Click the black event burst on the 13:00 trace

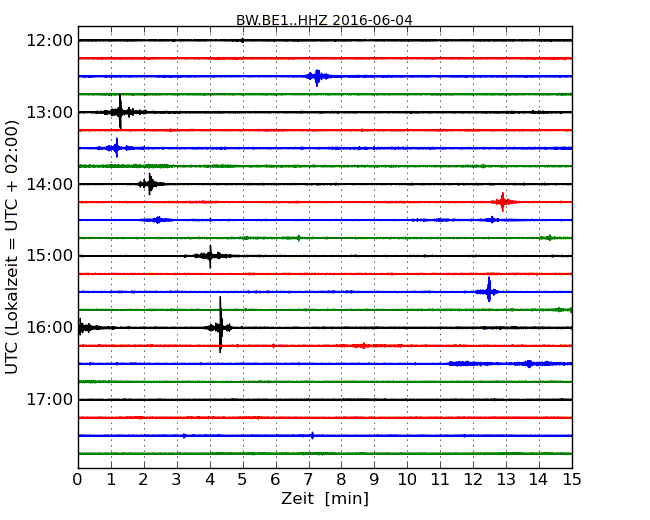(120, 112)
